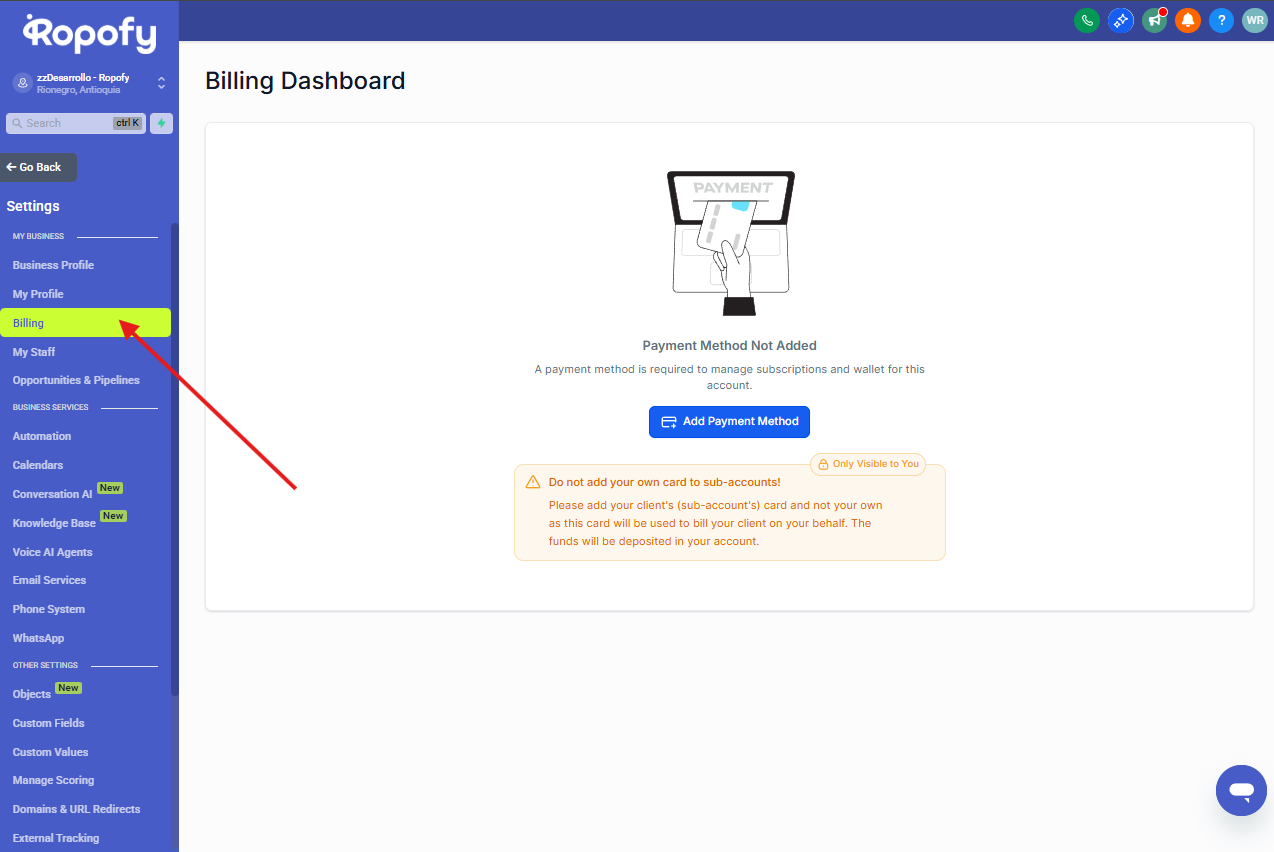
Task: Open the WhatsApp settings item
Action: [x=38, y=638]
